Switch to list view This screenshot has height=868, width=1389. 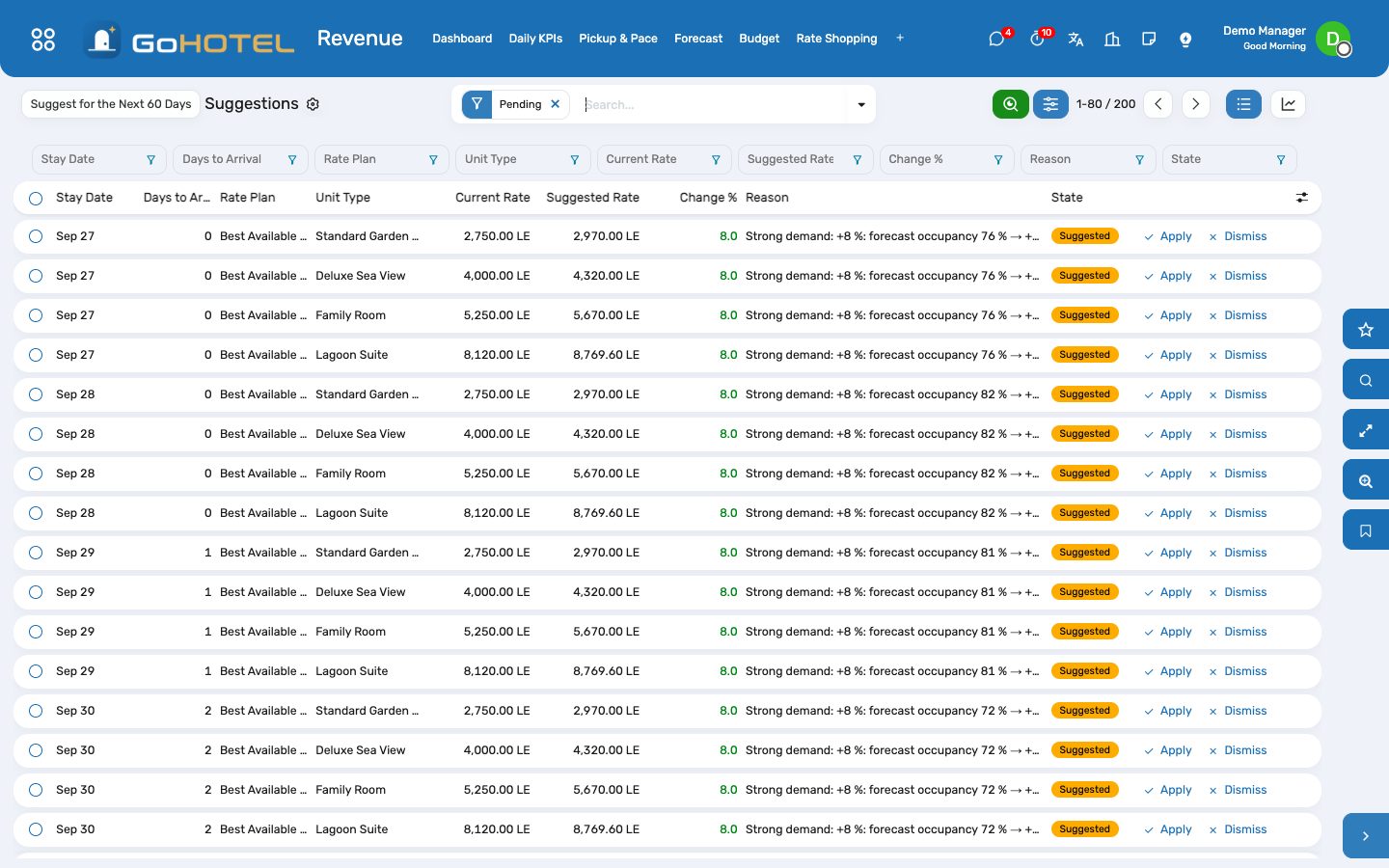1243,104
